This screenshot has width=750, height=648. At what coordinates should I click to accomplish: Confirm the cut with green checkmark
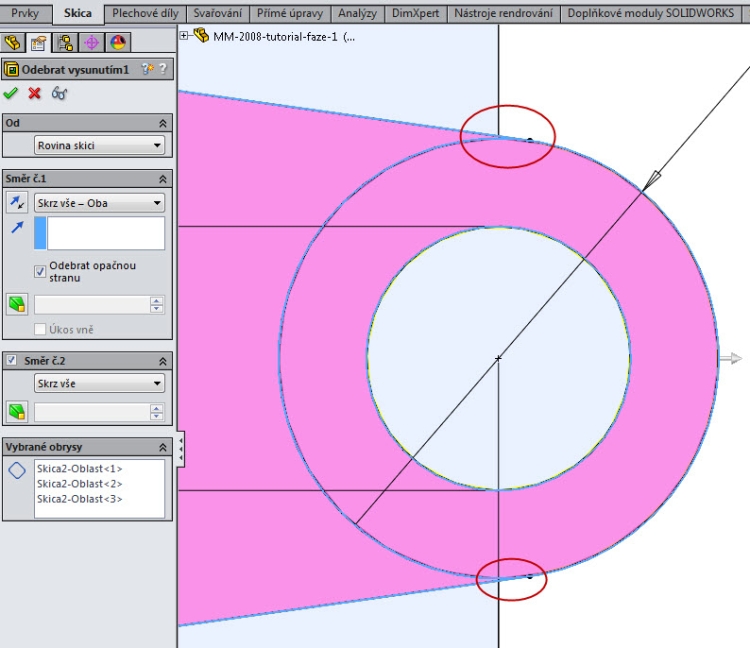pyautogui.click(x=11, y=93)
